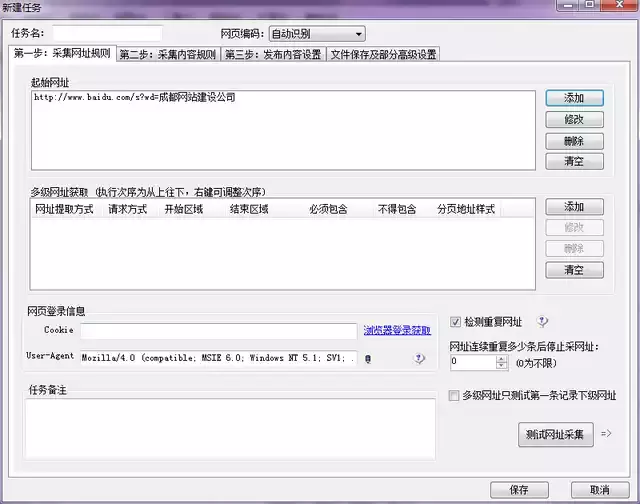Click the 开始区域 column header
This screenshot has width=640, height=504.
(x=184, y=209)
